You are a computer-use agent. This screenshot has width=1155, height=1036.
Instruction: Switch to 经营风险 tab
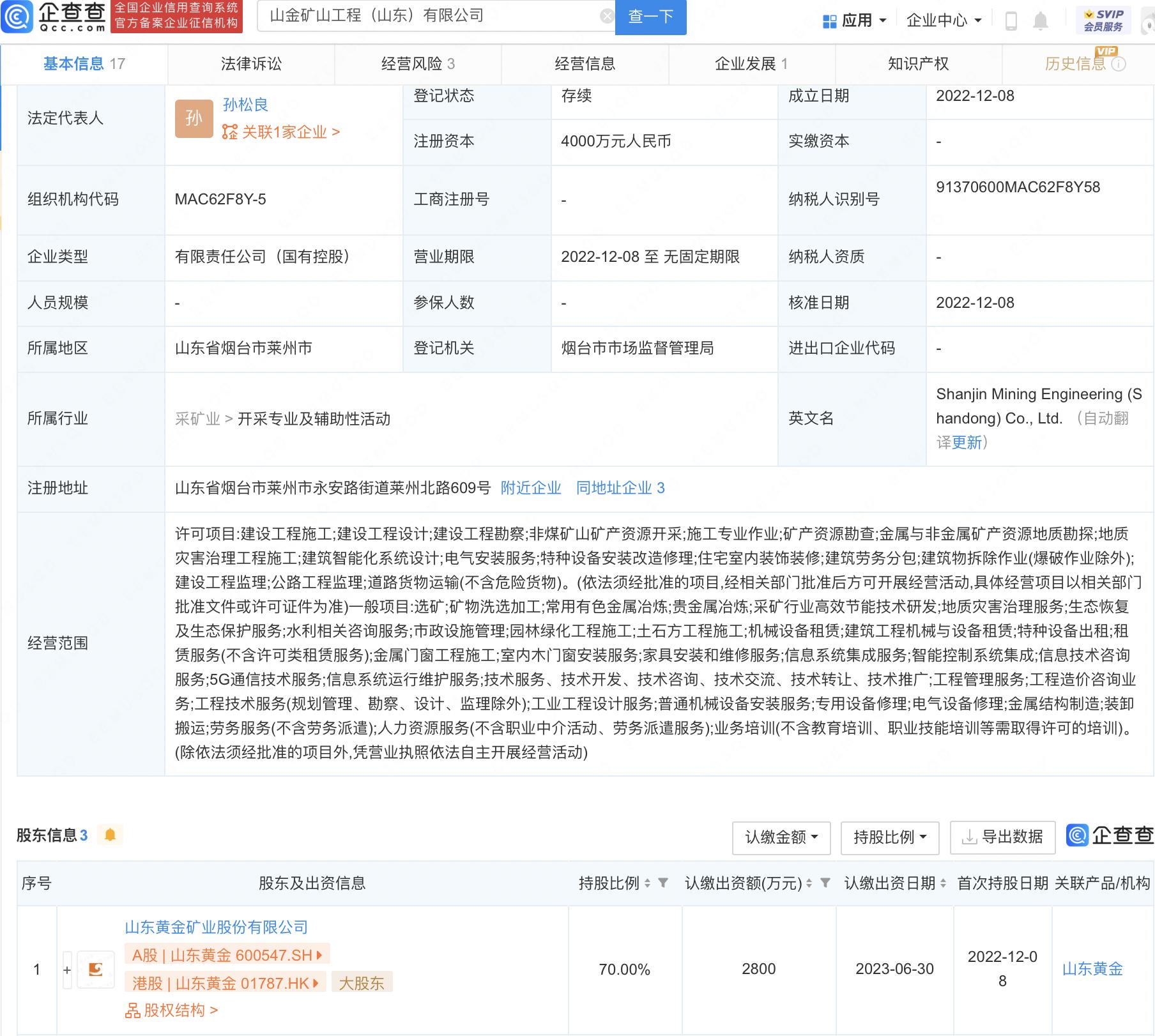[x=418, y=64]
